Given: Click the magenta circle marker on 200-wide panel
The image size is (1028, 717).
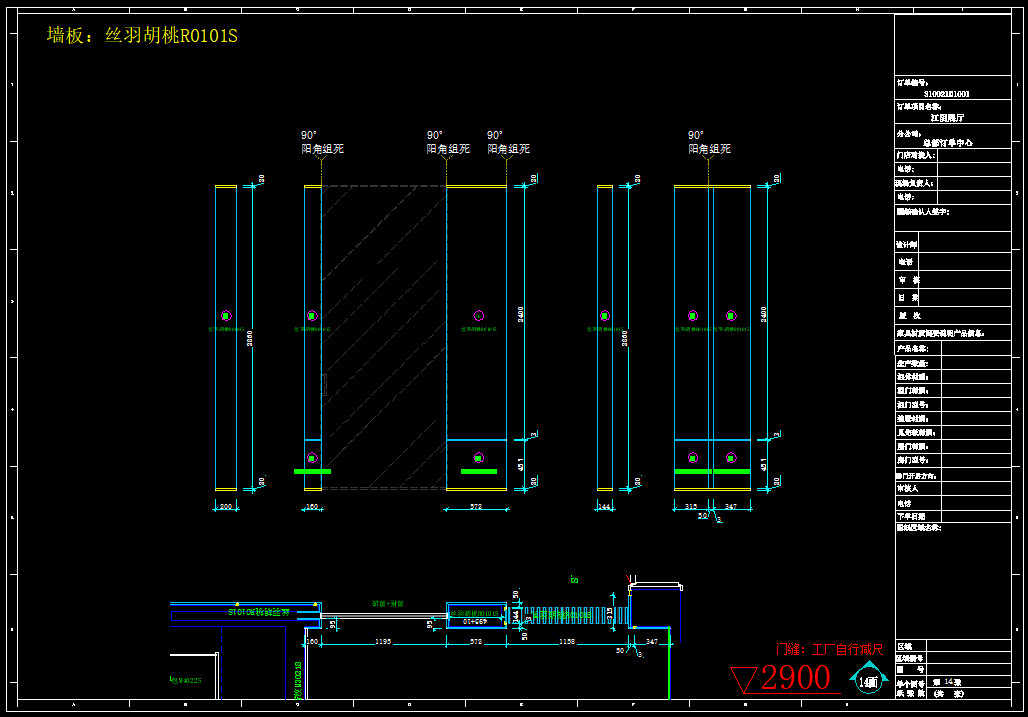Looking at the screenshot, I should coord(226,316).
